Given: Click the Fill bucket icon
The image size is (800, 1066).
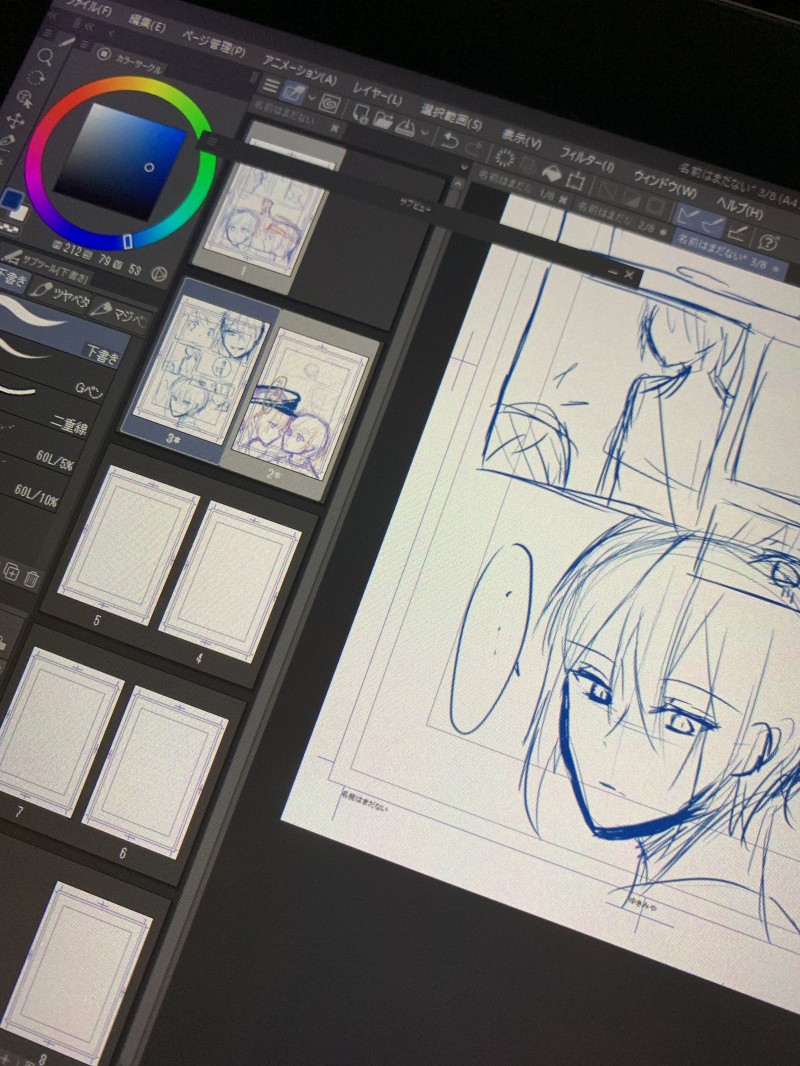Looking at the screenshot, I should pyautogui.click(x=552, y=173).
